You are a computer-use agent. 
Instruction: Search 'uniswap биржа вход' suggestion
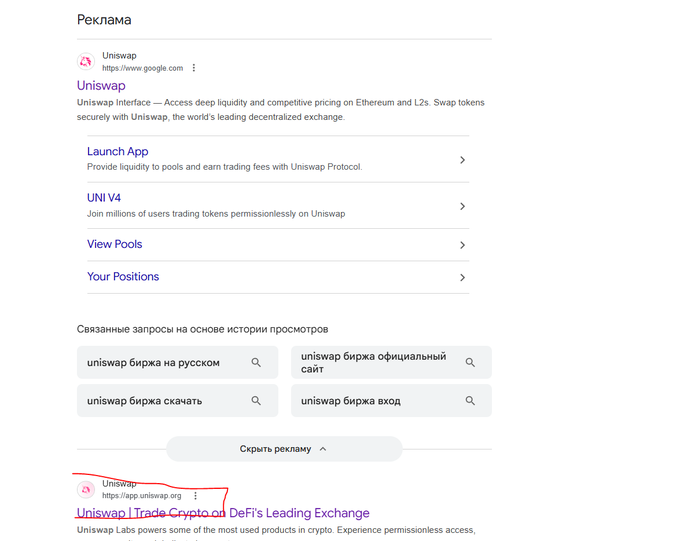point(391,400)
